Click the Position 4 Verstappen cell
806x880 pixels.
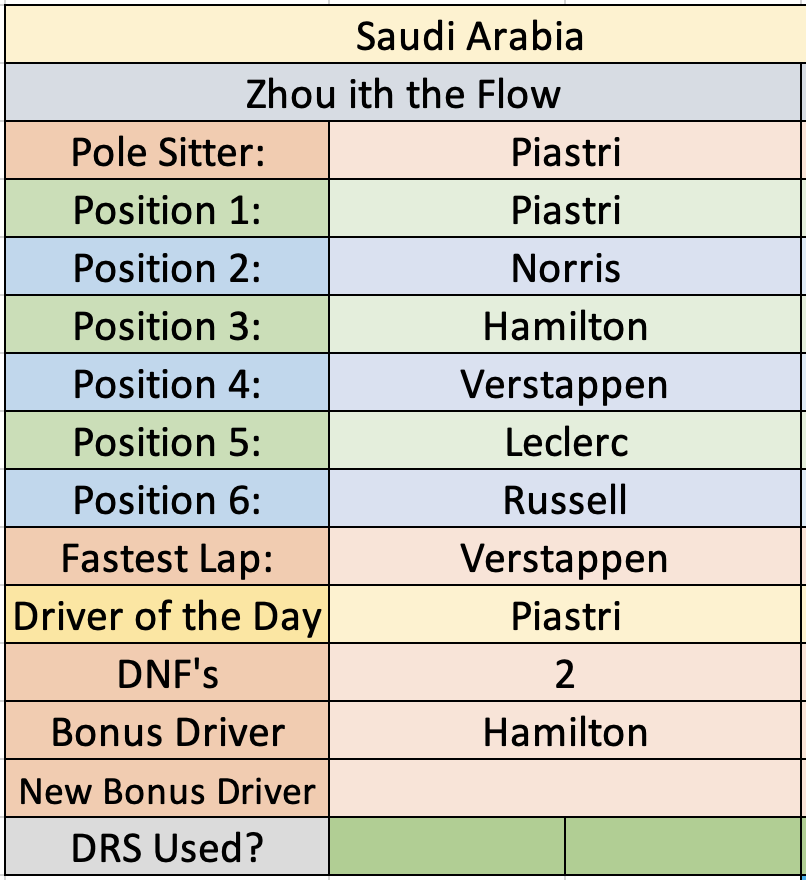pyautogui.click(x=565, y=383)
